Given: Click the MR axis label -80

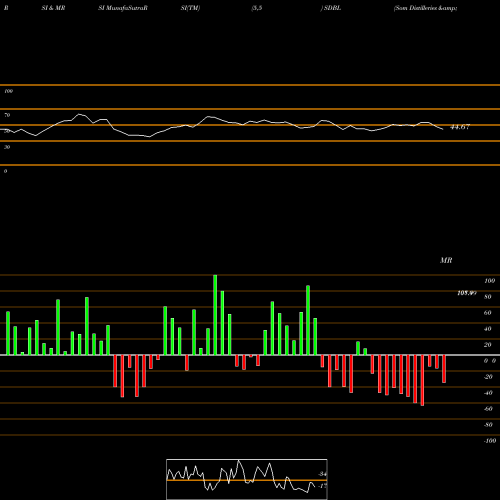Looking at the screenshot, I should point(488,425).
